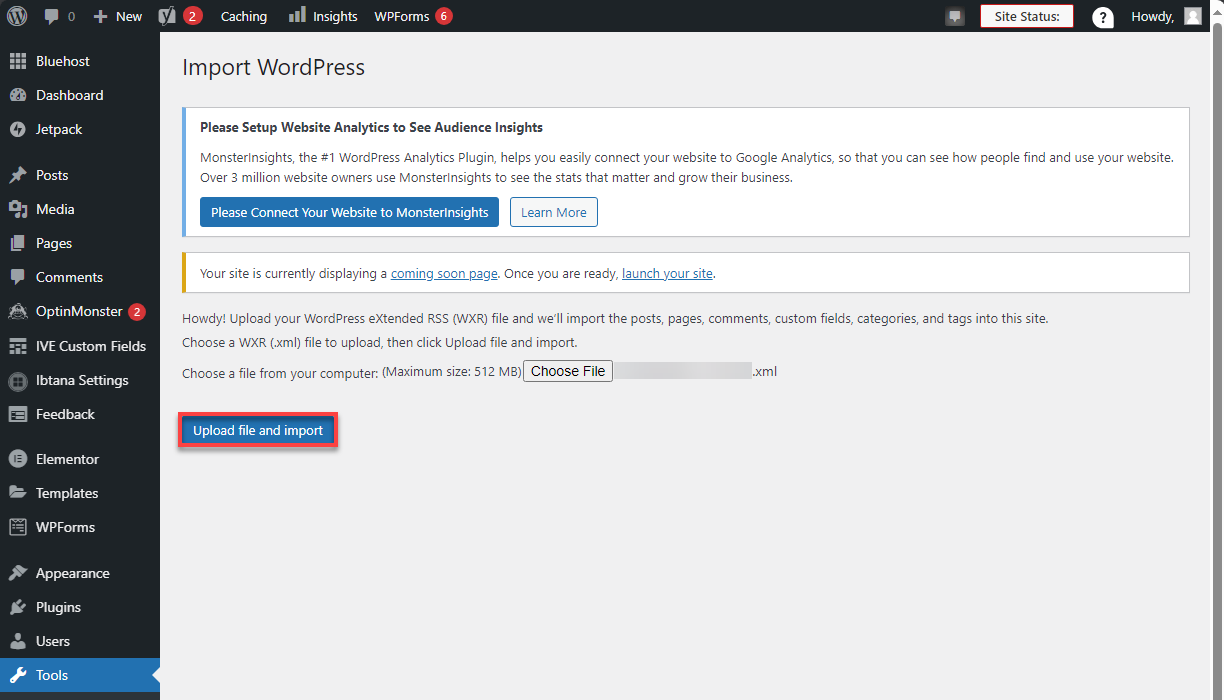Image resolution: width=1224 pixels, height=700 pixels.
Task: Click the WordPress logo in the admin bar
Action: (x=16, y=15)
